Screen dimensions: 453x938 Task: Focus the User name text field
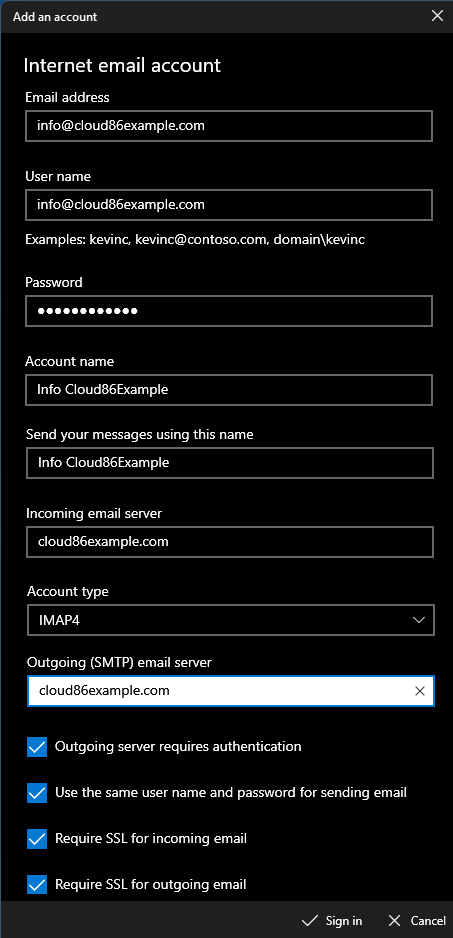click(x=229, y=205)
